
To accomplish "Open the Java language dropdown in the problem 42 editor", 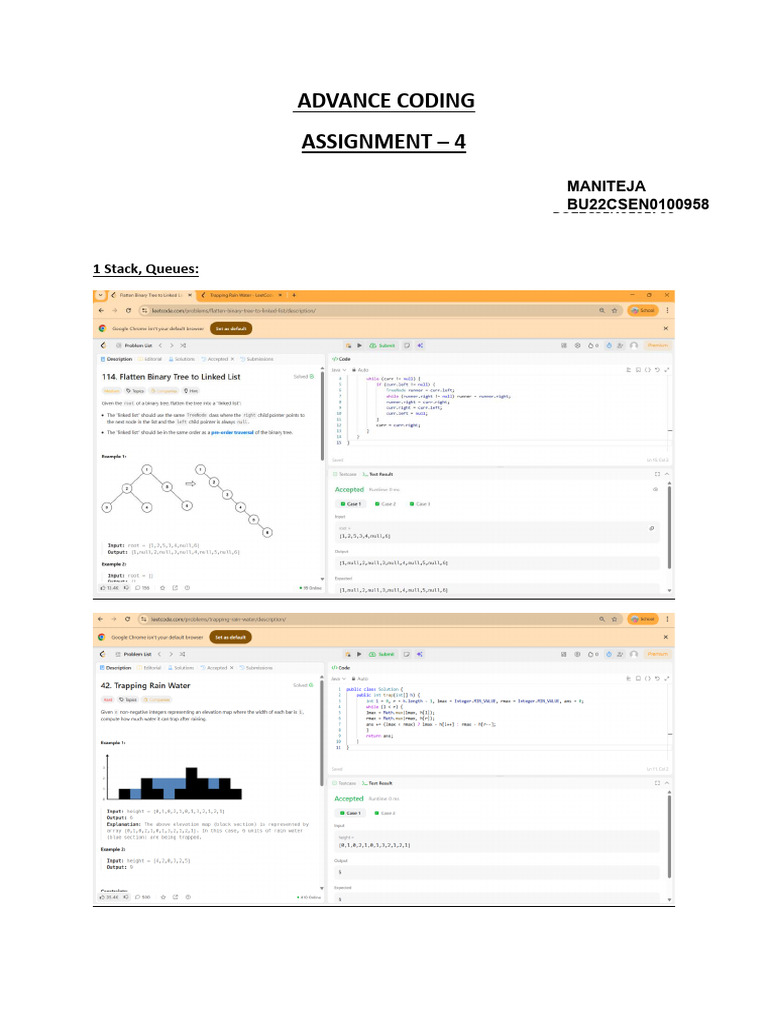I will point(338,679).
